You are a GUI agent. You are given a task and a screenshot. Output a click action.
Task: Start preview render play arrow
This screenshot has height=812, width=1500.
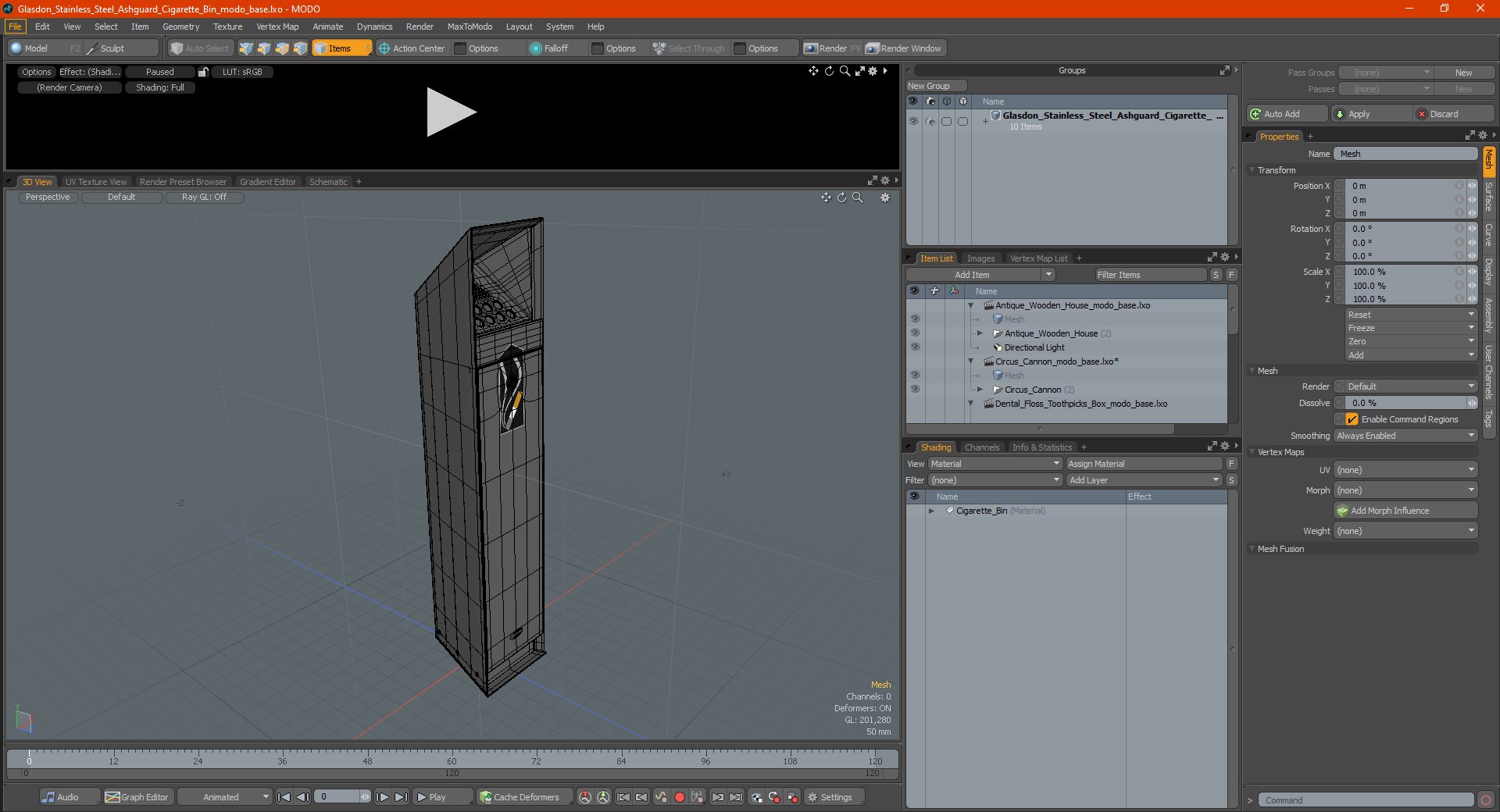click(x=450, y=112)
